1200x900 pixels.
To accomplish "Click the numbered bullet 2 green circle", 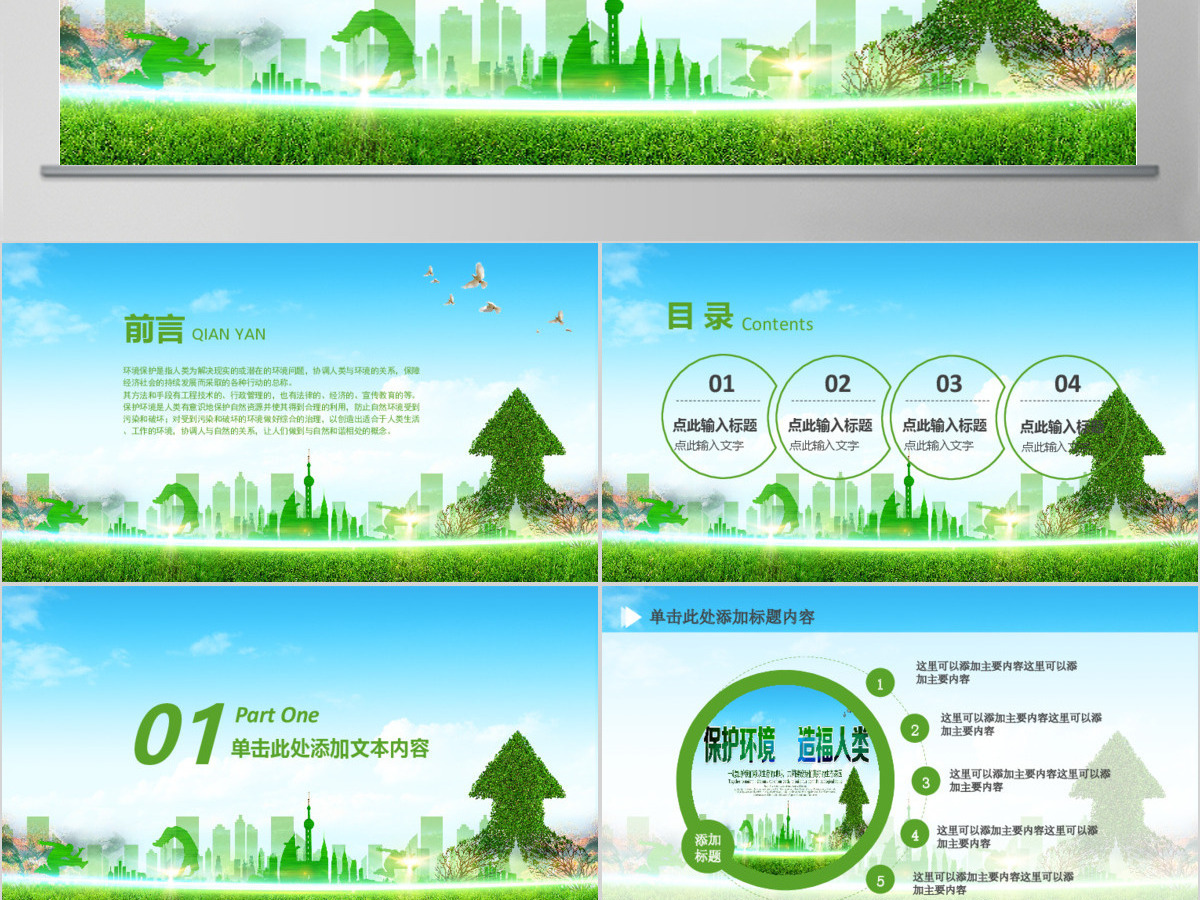I will (915, 730).
